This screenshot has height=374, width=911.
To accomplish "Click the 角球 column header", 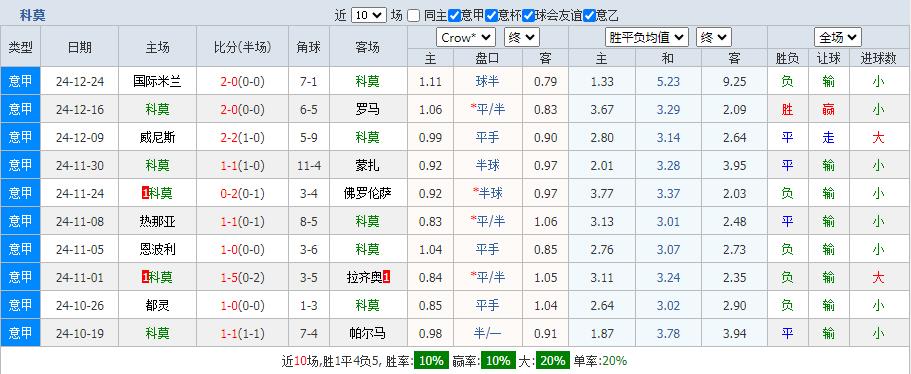I will (309, 47).
